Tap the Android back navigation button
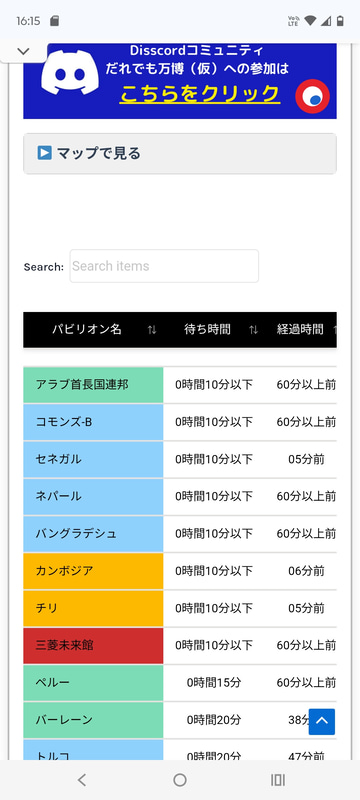Viewport: 360px width, 800px height. coord(82,780)
